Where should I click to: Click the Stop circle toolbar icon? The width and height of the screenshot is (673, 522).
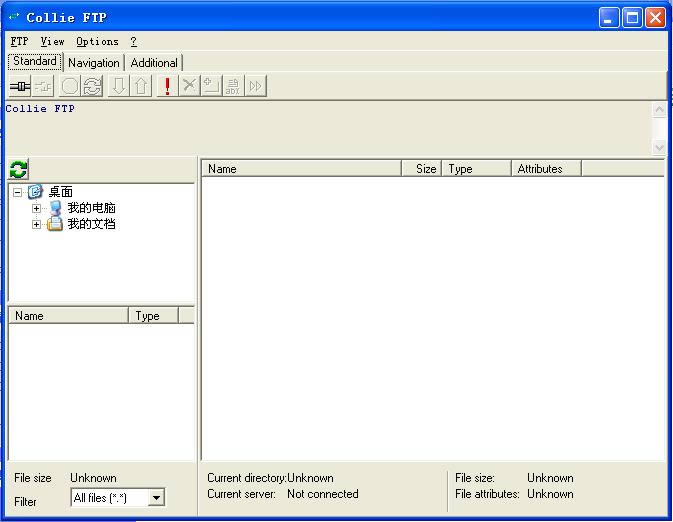coord(70,86)
